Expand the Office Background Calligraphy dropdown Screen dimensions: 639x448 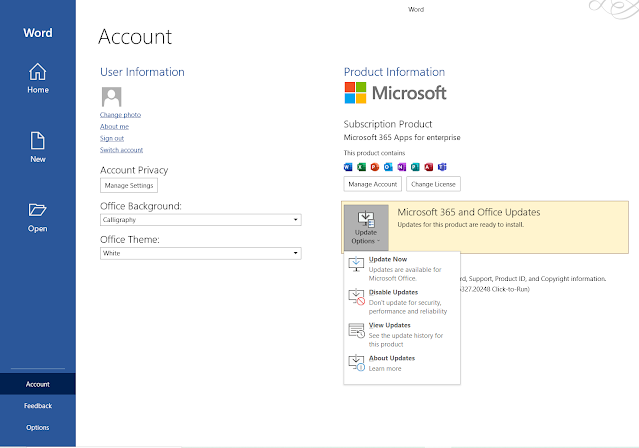(201, 220)
